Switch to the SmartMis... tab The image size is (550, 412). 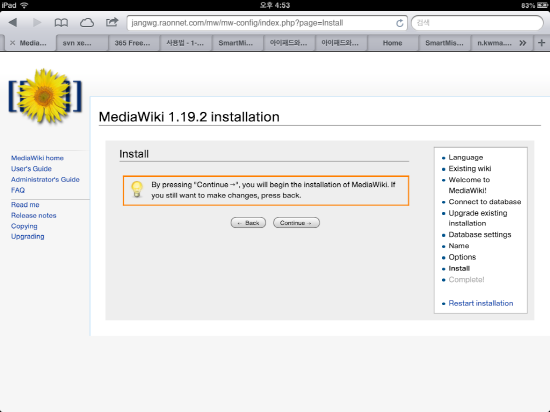pos(444,43)
